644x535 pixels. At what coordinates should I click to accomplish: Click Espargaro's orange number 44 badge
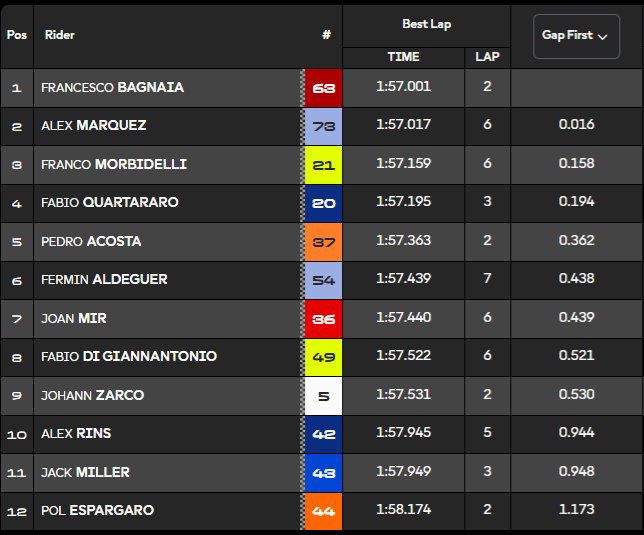coord(323,511)
